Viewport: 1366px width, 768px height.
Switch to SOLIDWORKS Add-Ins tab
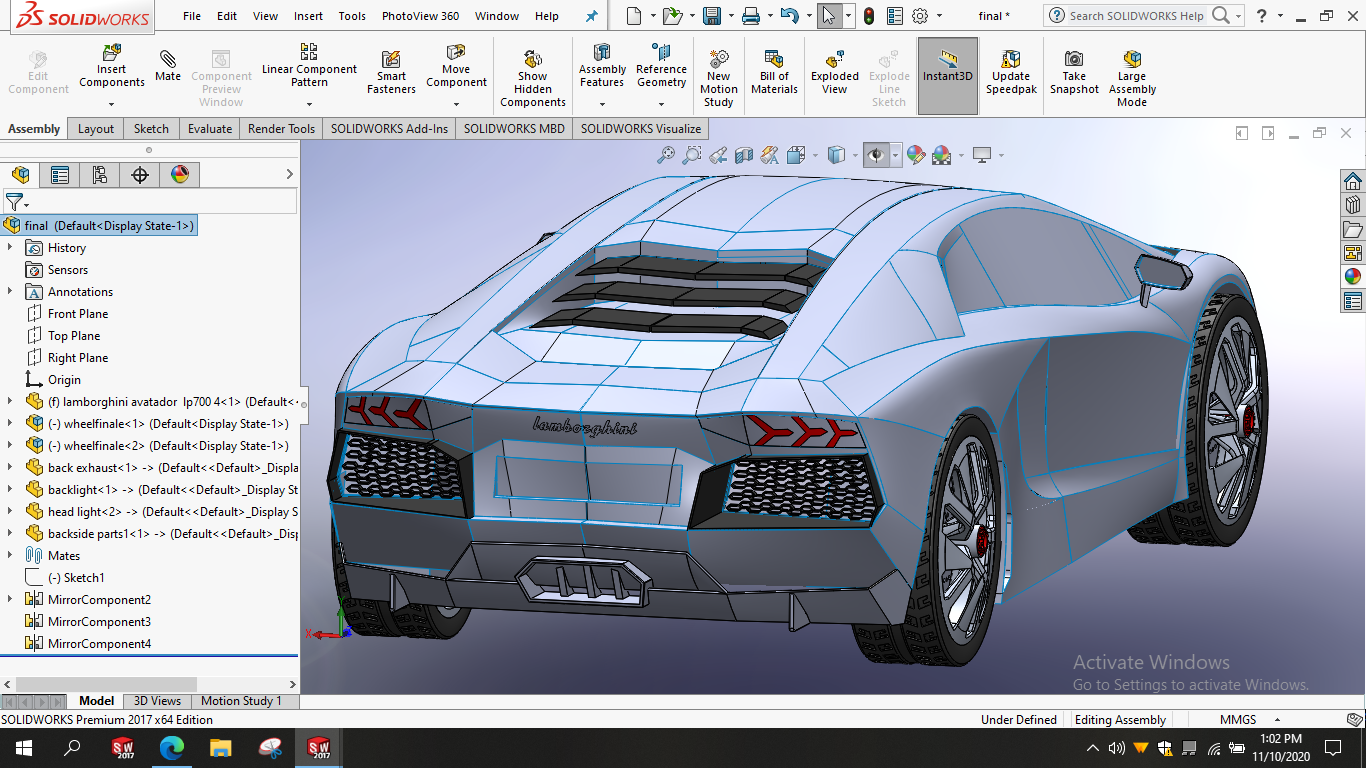[x=389, y=128]
